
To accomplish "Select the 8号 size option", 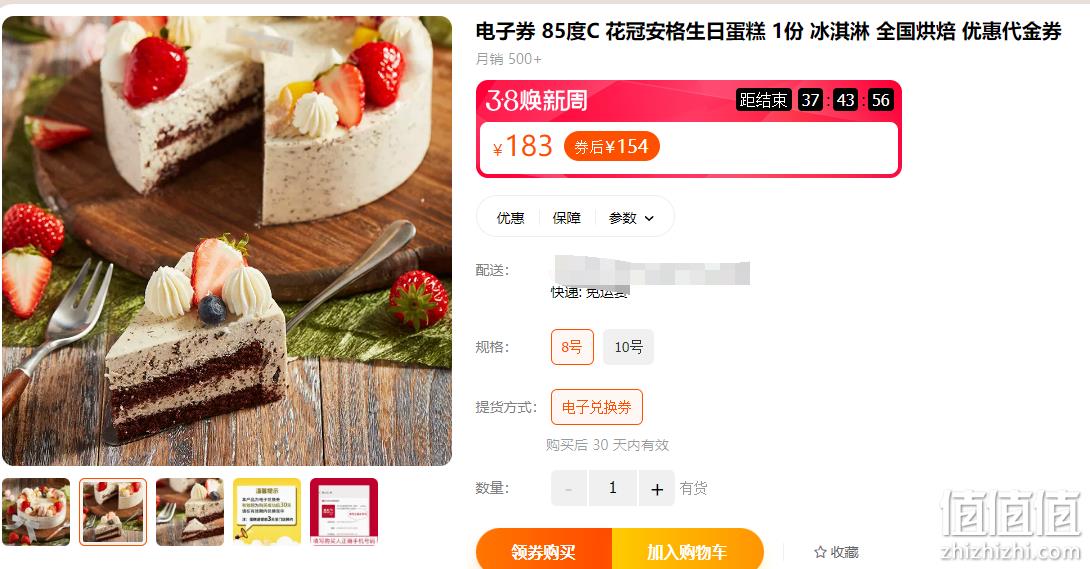I will click(572, 347).
